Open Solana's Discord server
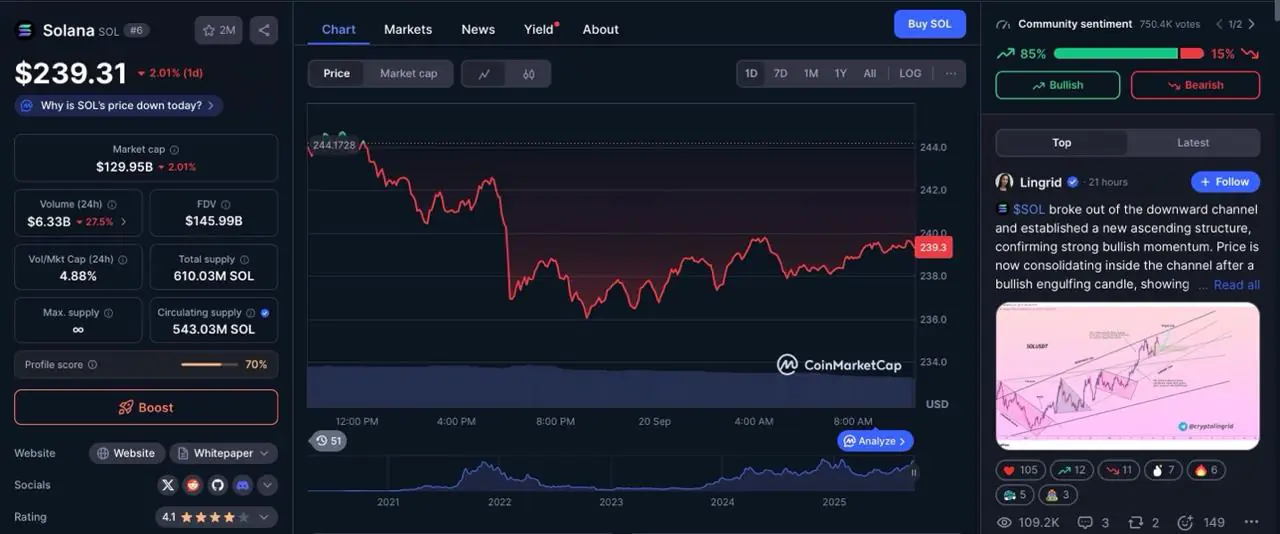 [242, 485]
